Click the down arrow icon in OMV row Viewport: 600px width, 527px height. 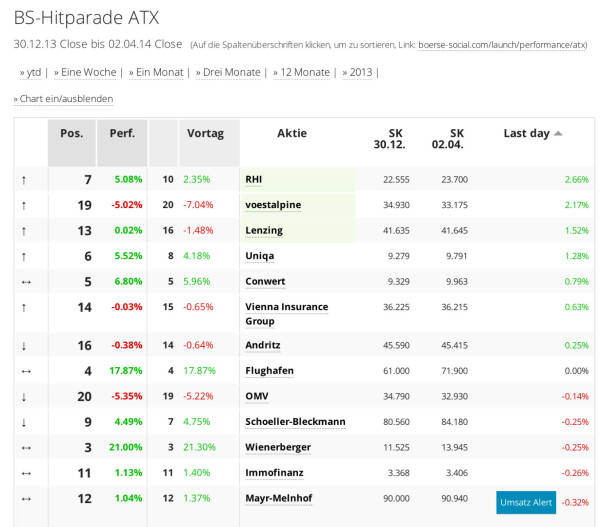[x=26, y=396]
